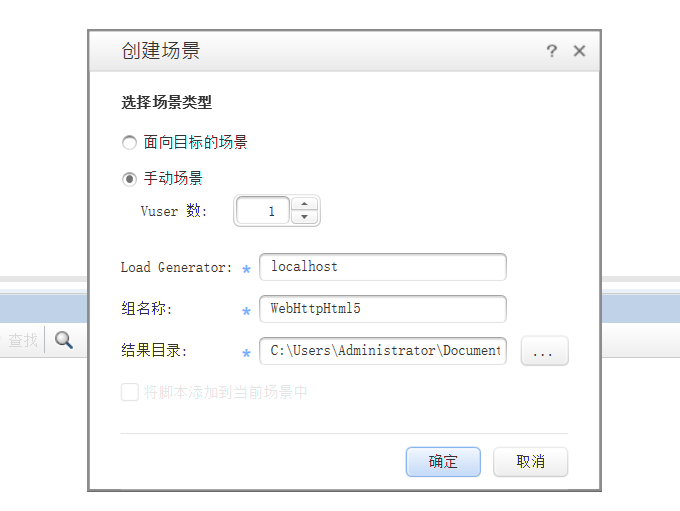This screenshot has width=680, height=511.
Task: Dismiss dialog using 取消 button
Action: click(530, 462)
